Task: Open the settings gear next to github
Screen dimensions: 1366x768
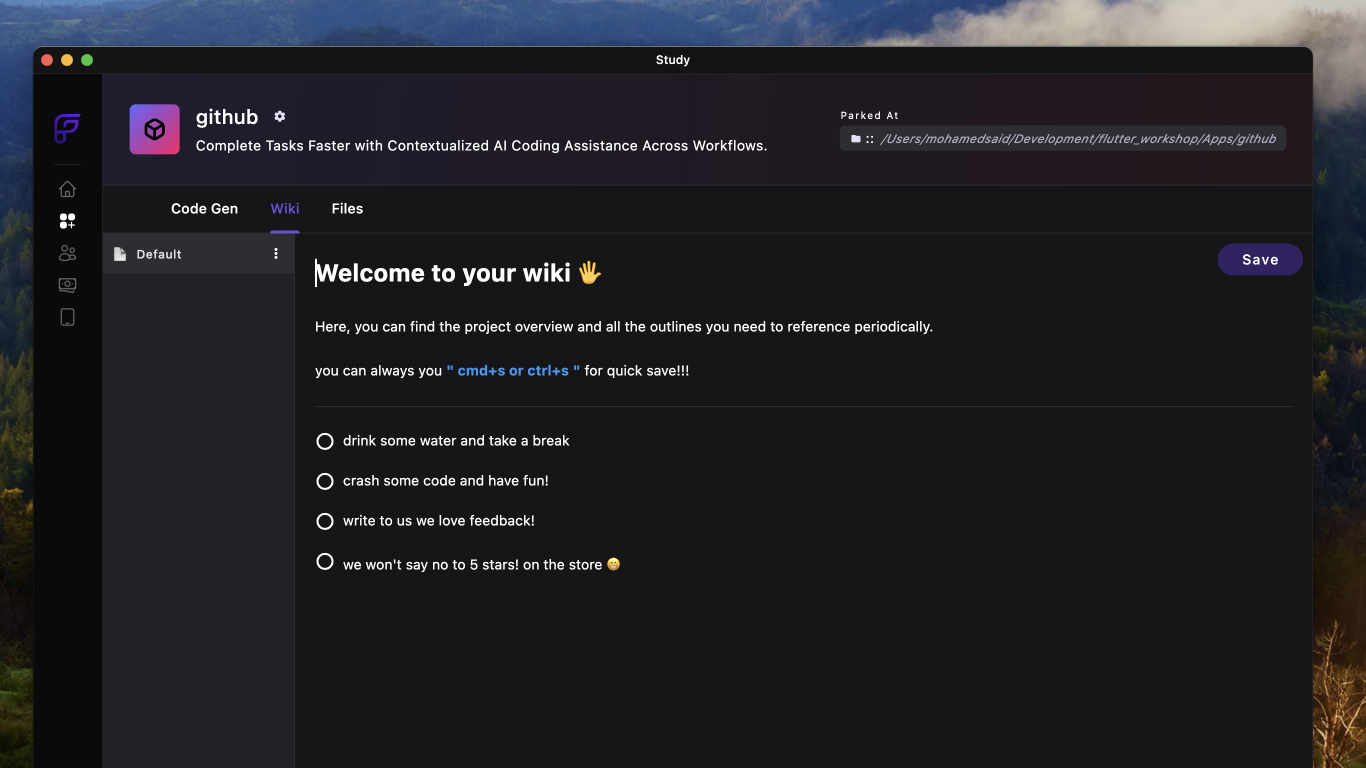Action: (x=280, y=117)
